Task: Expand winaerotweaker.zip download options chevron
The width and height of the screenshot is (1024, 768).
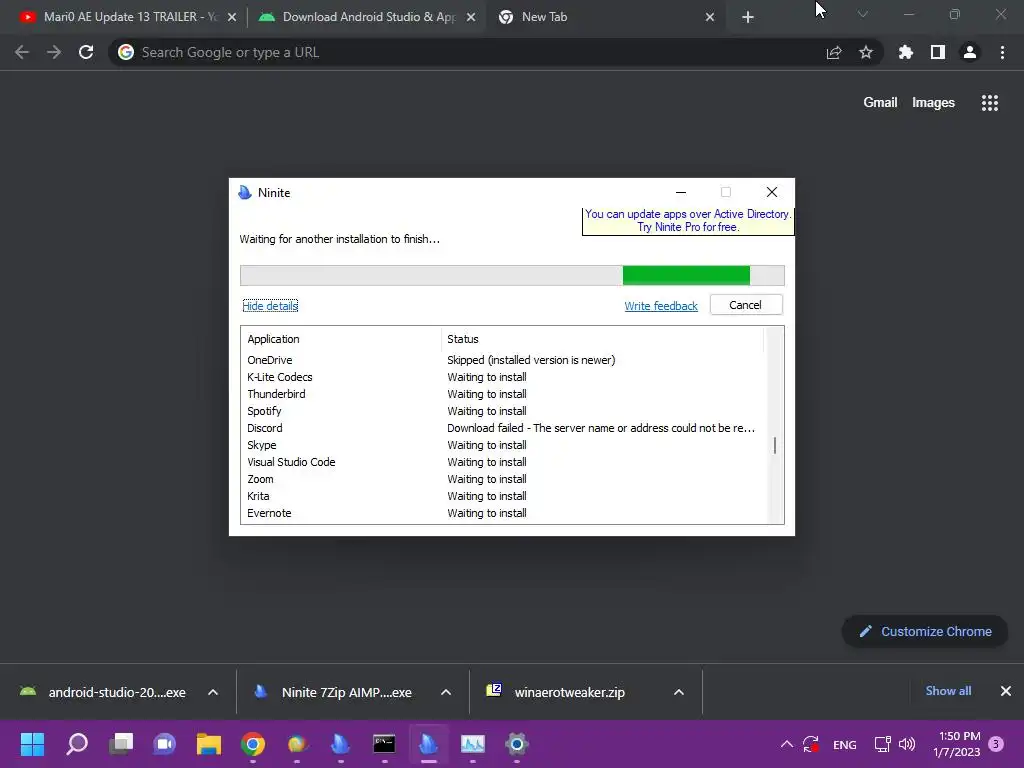Action: pyautogui.click(x=679, y=692)
